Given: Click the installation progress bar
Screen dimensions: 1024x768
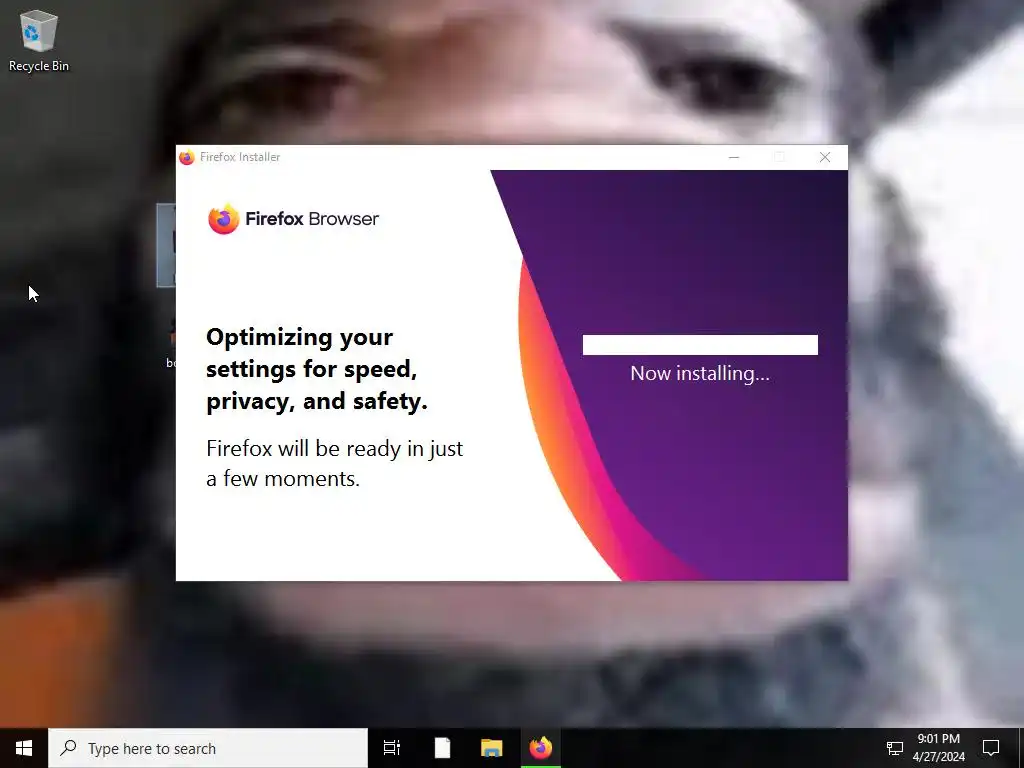Looking at the screenshot, I should (700, 345).
